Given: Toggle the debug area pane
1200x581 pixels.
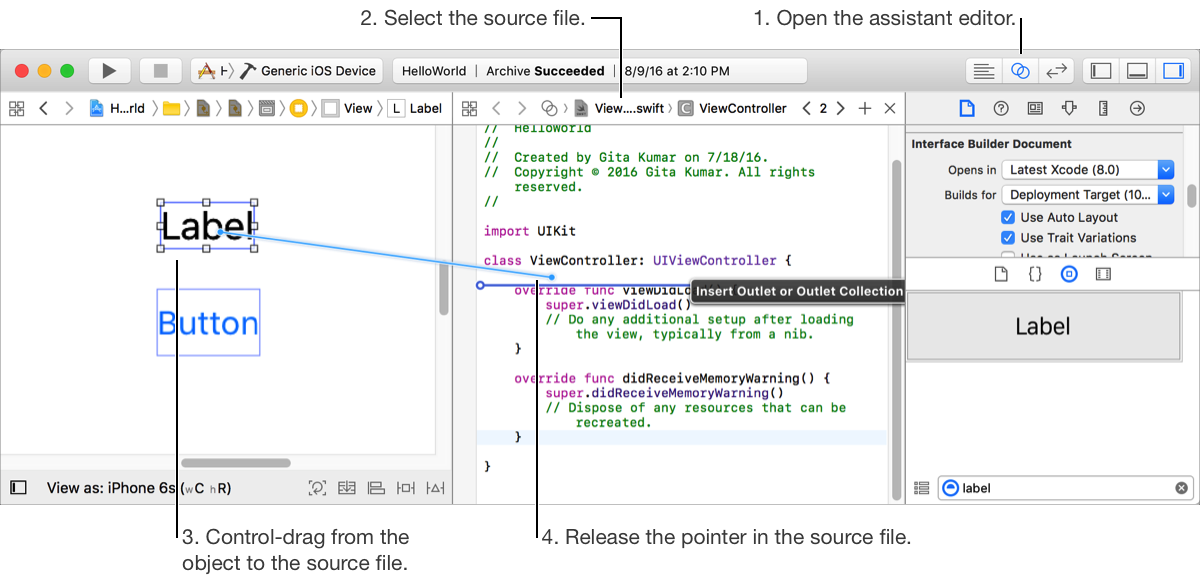Looking at the screenshot, I should point(1137,71).
